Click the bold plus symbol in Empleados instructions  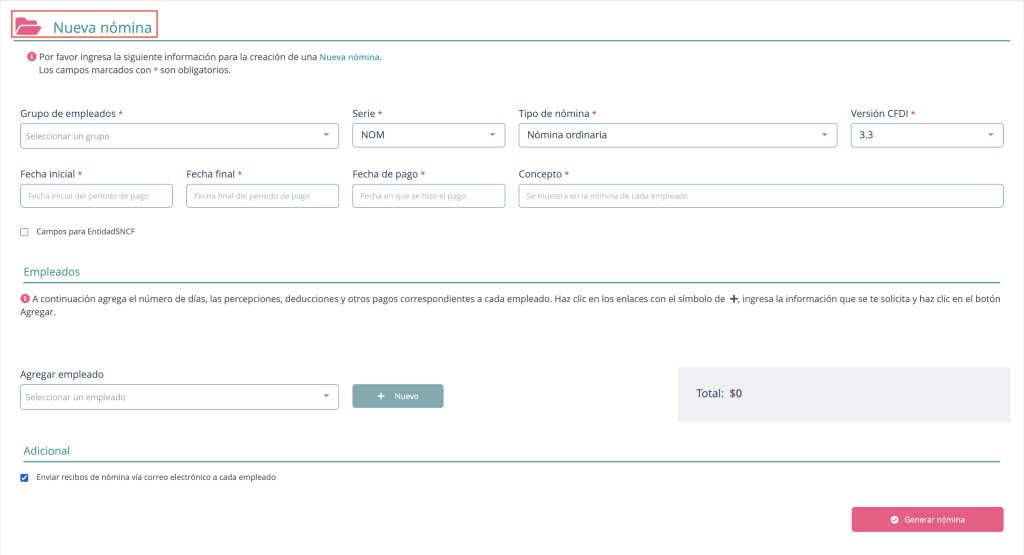pos(733,299)
